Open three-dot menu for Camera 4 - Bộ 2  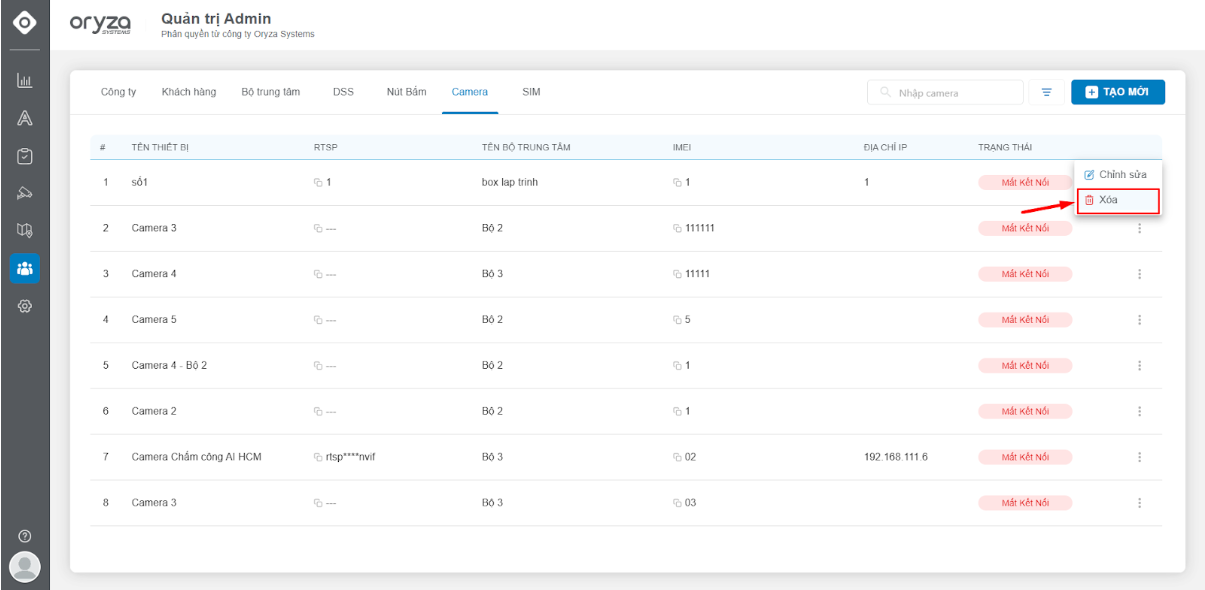(x=1139, y=366)
